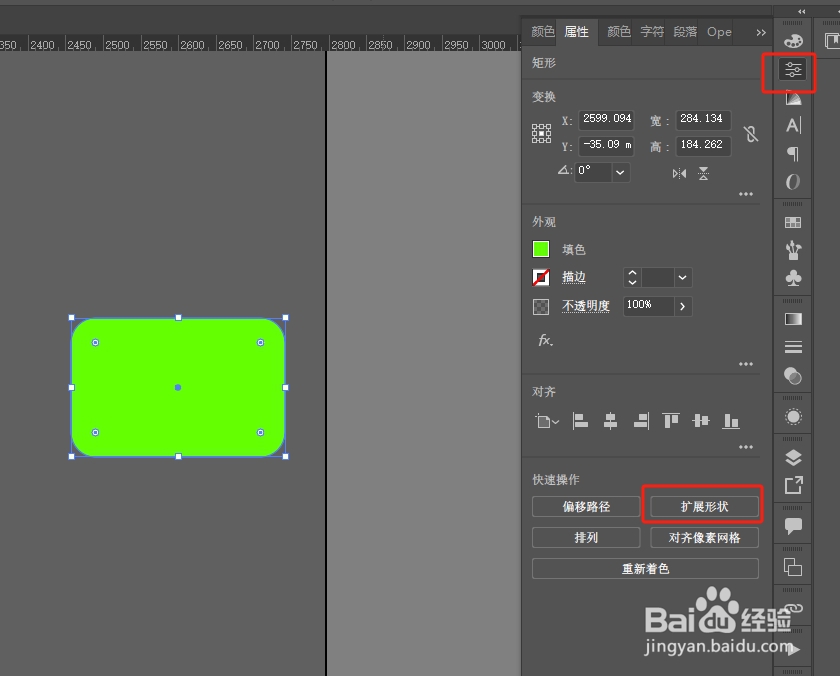
Task: Show more Transform options
Action: [x=746, y=194]
